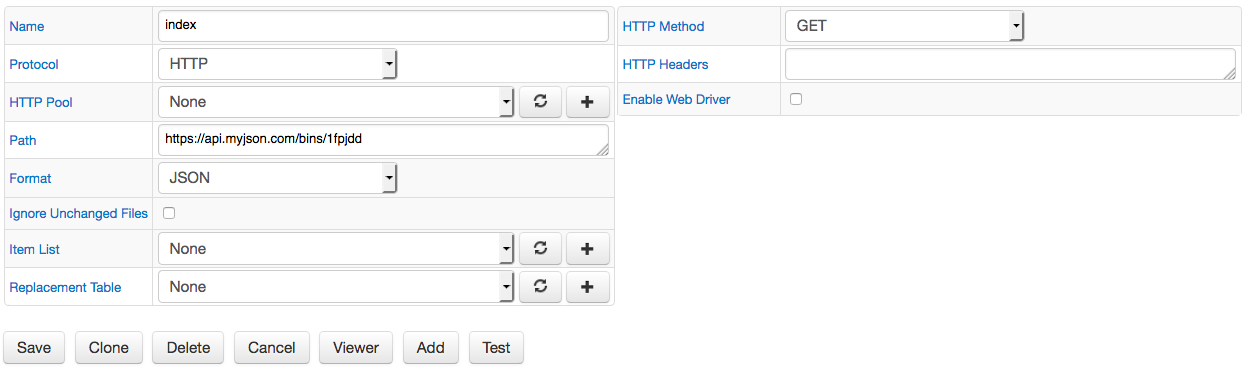
Task: Open the Viewer
Action: (x=356, y=348)
